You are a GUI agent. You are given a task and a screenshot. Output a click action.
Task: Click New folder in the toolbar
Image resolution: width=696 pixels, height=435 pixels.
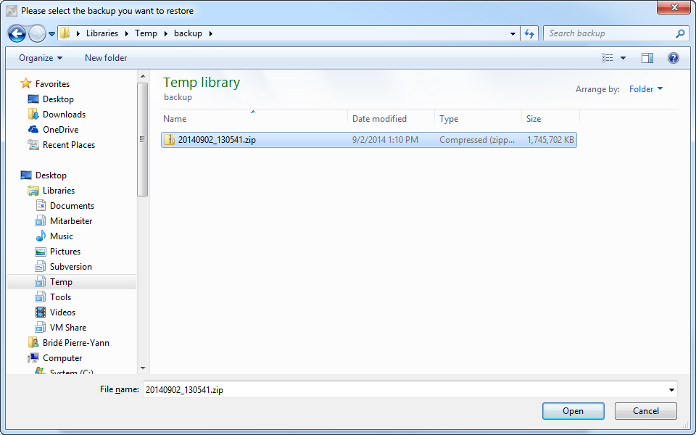click(x=106, y=58)
